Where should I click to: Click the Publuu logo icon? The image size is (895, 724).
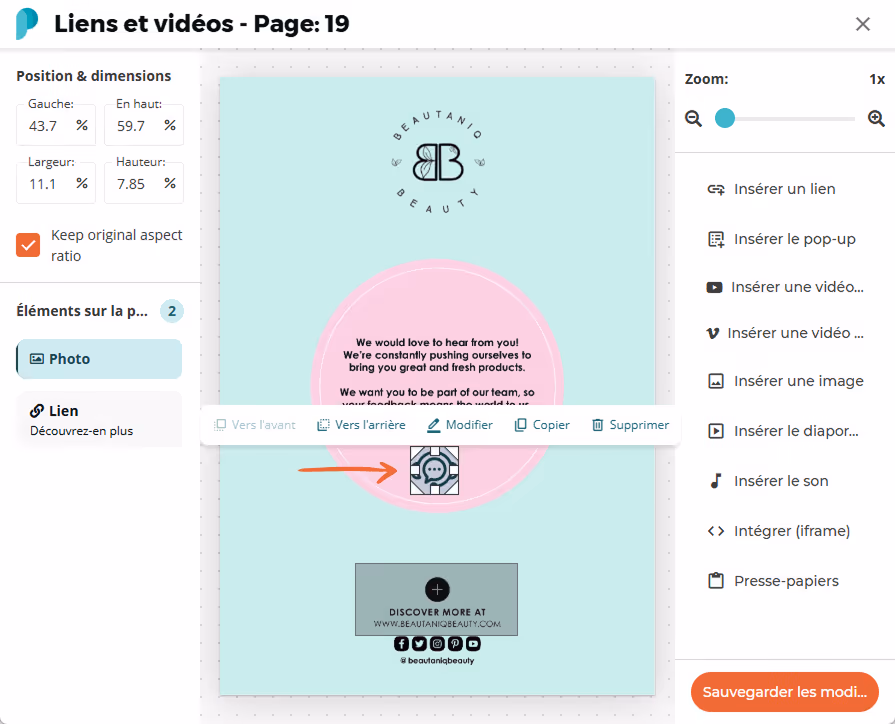click(x=27, y=23)
